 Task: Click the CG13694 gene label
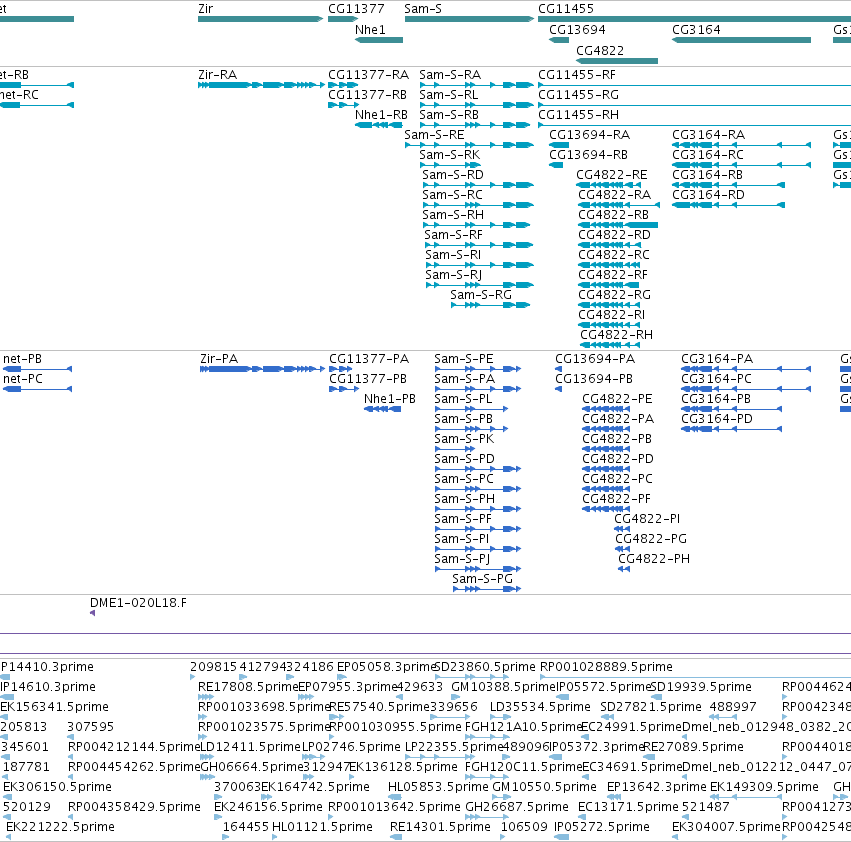pyautogui.click(x=577, y=29)
